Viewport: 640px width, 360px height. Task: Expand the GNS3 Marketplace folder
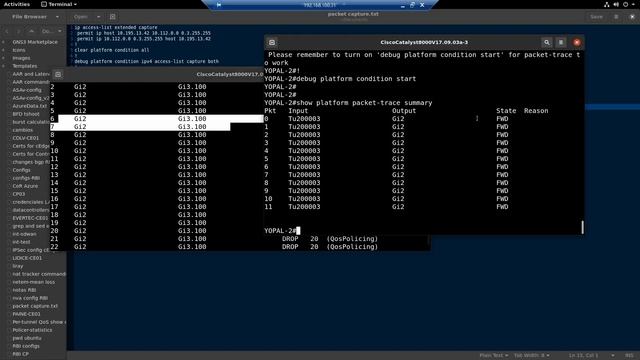[4, 42]
